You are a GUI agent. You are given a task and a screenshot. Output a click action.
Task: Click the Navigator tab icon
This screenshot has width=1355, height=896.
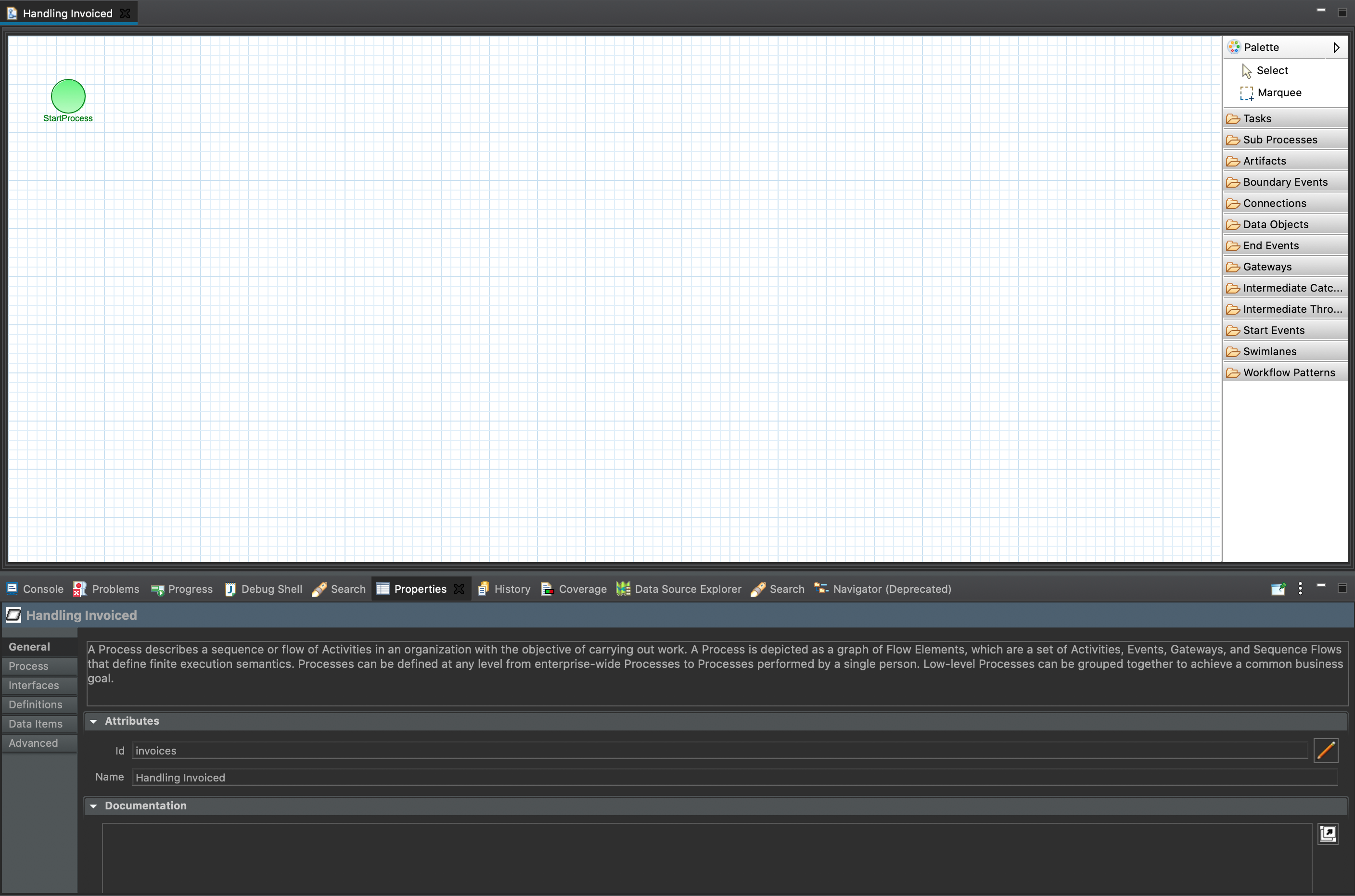click(x=821, y=588)
